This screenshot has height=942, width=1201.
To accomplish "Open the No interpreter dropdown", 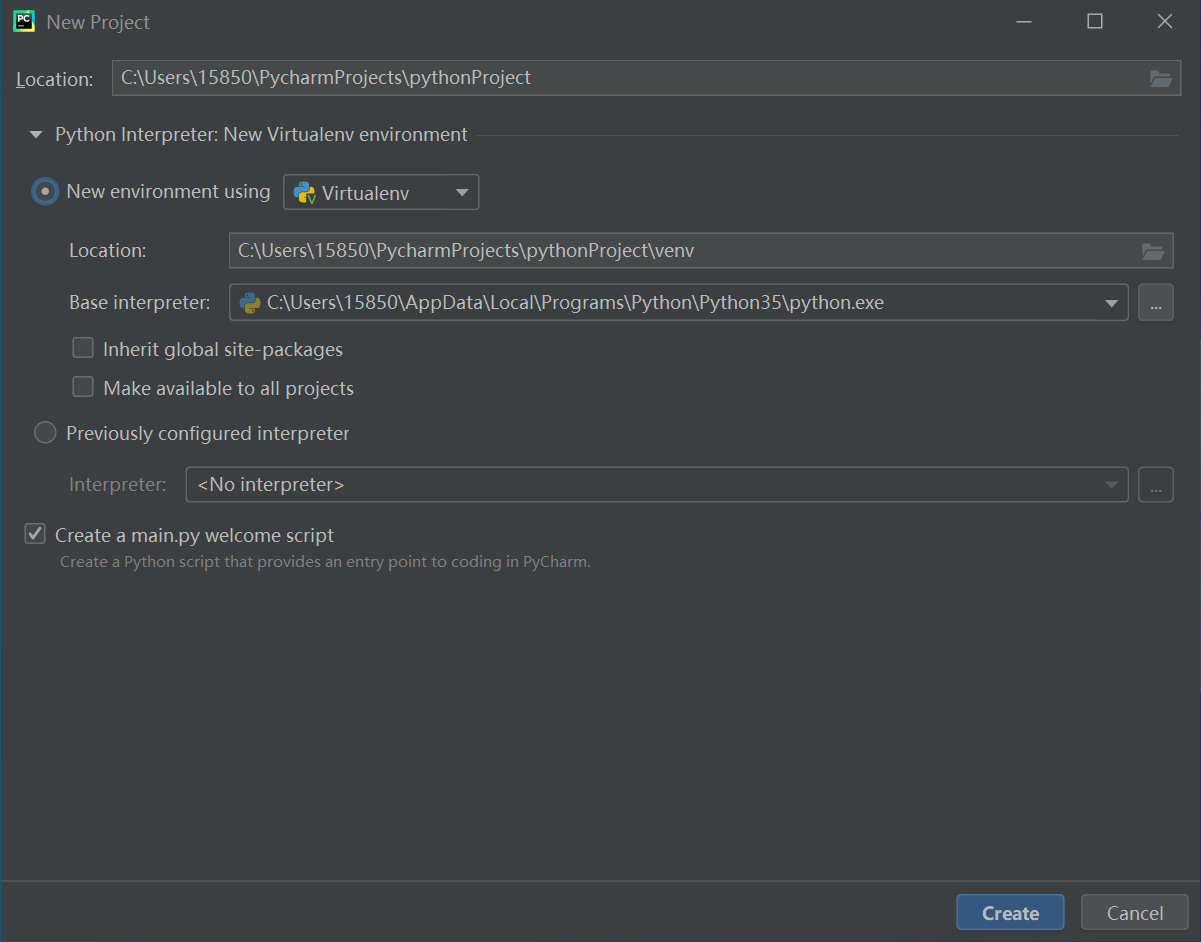I will (657, 485).
